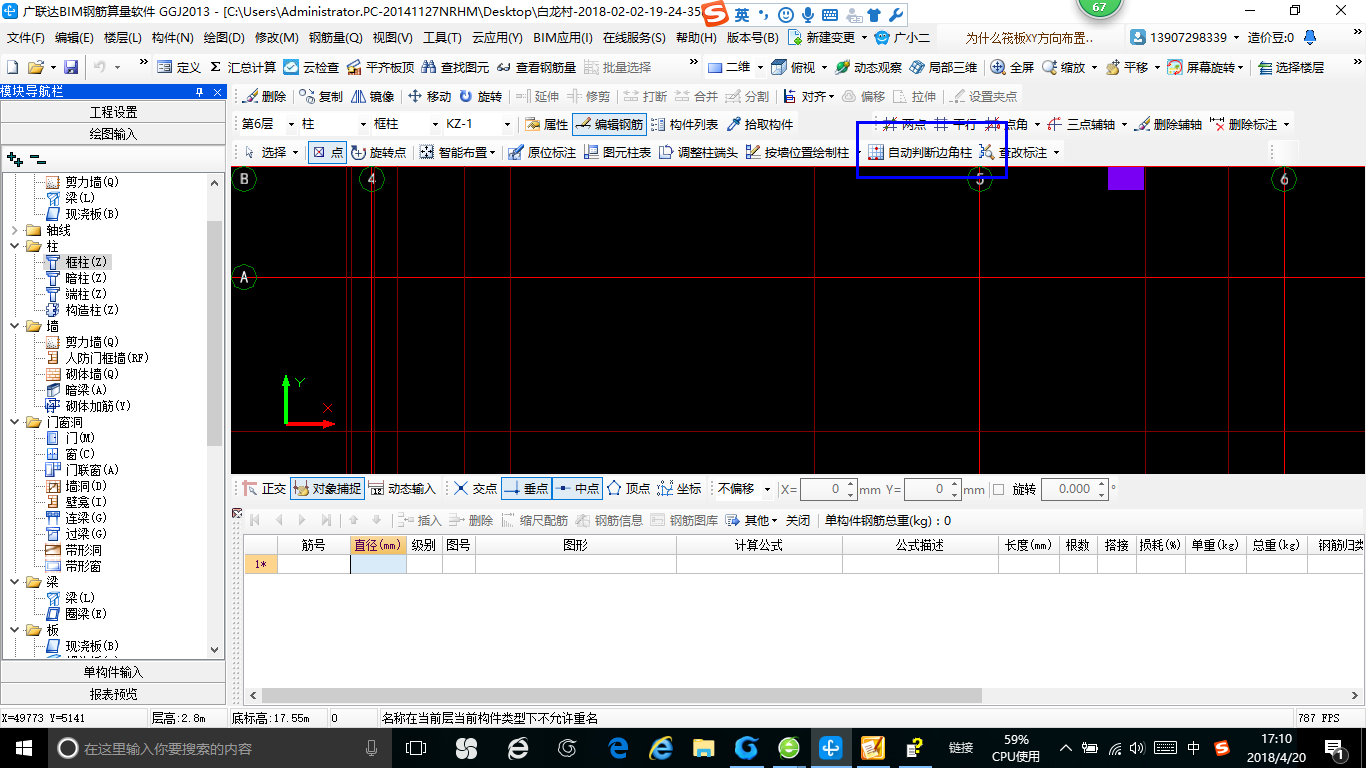Toggle 编辑钢筋 edit rebar panel
The height and width of the screenshot is (768, 1366).
click(x=610, y=125)
